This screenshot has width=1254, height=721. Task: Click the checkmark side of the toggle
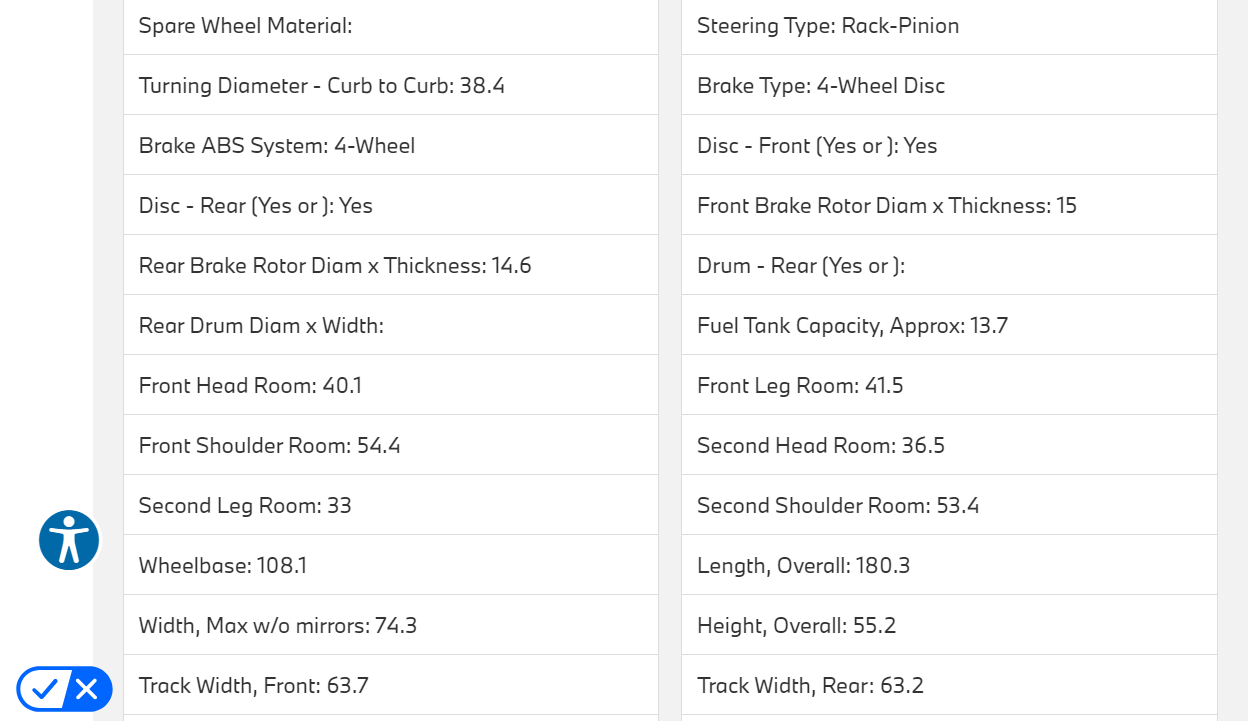(x=44, y=689)
